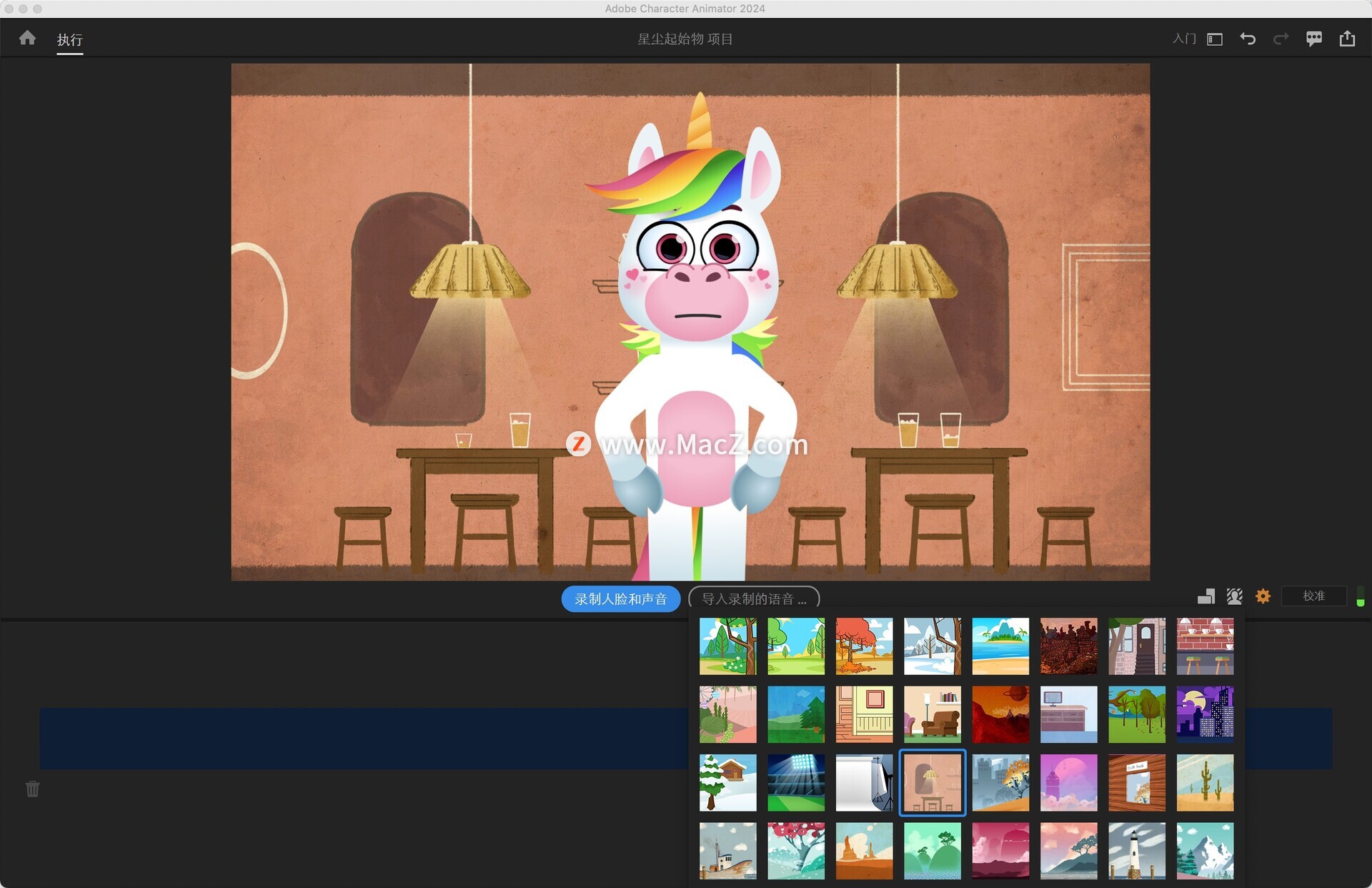Redo the last undone action
Screen dimensions: 1372x888
[1281, 39]
